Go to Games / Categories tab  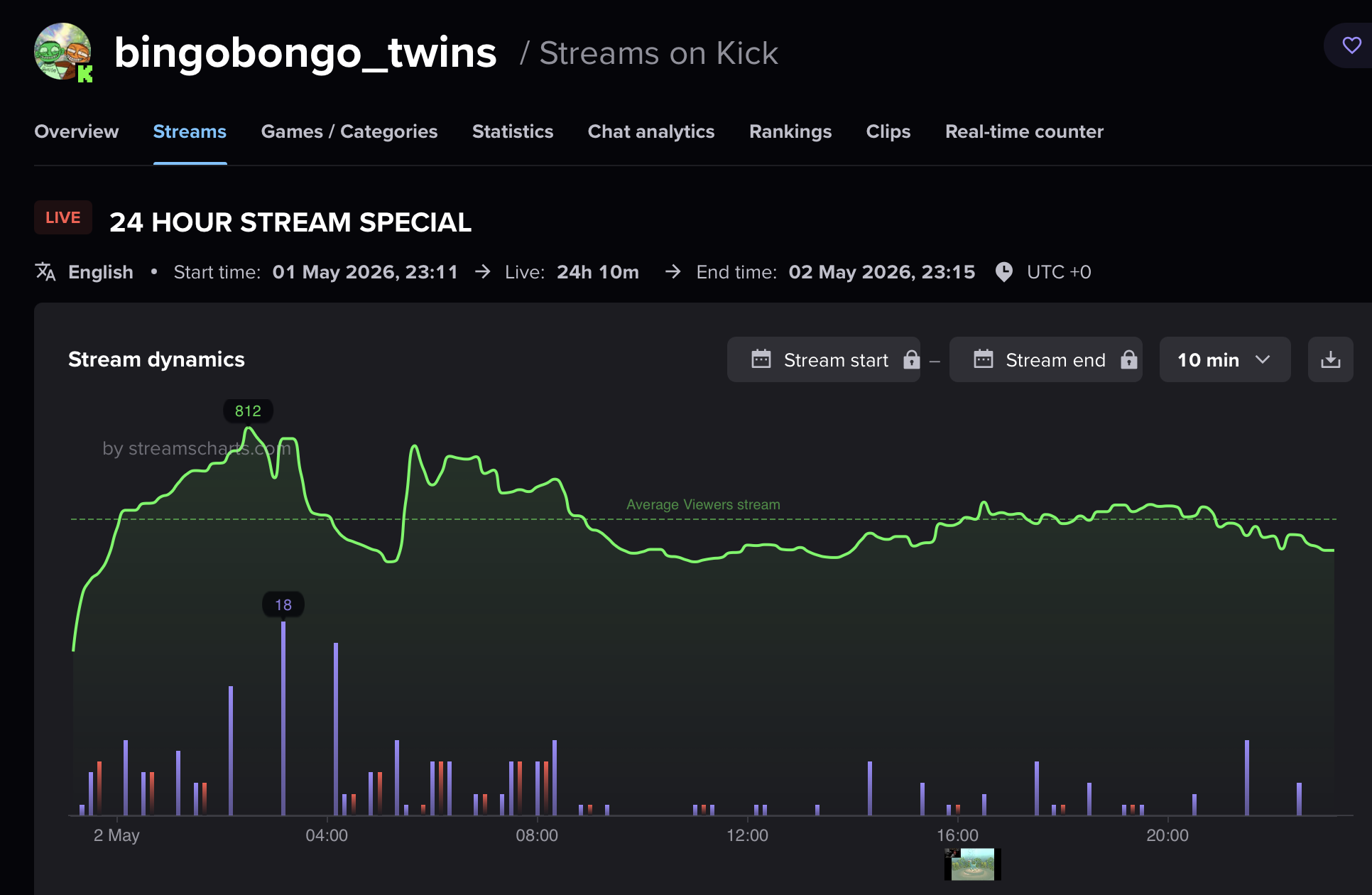click(349, 131)
